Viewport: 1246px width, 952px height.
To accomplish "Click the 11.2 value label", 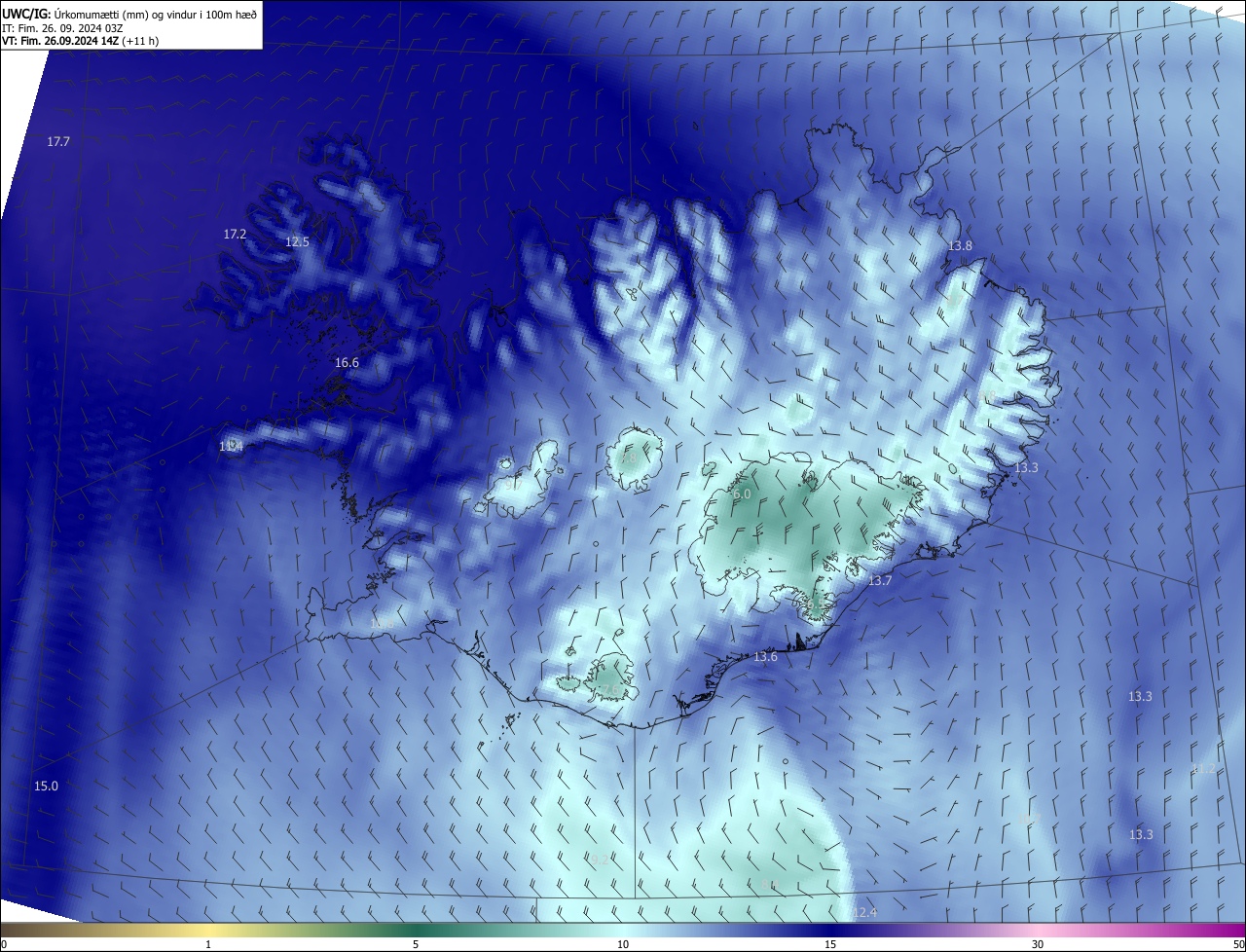I will point(1203,769).
